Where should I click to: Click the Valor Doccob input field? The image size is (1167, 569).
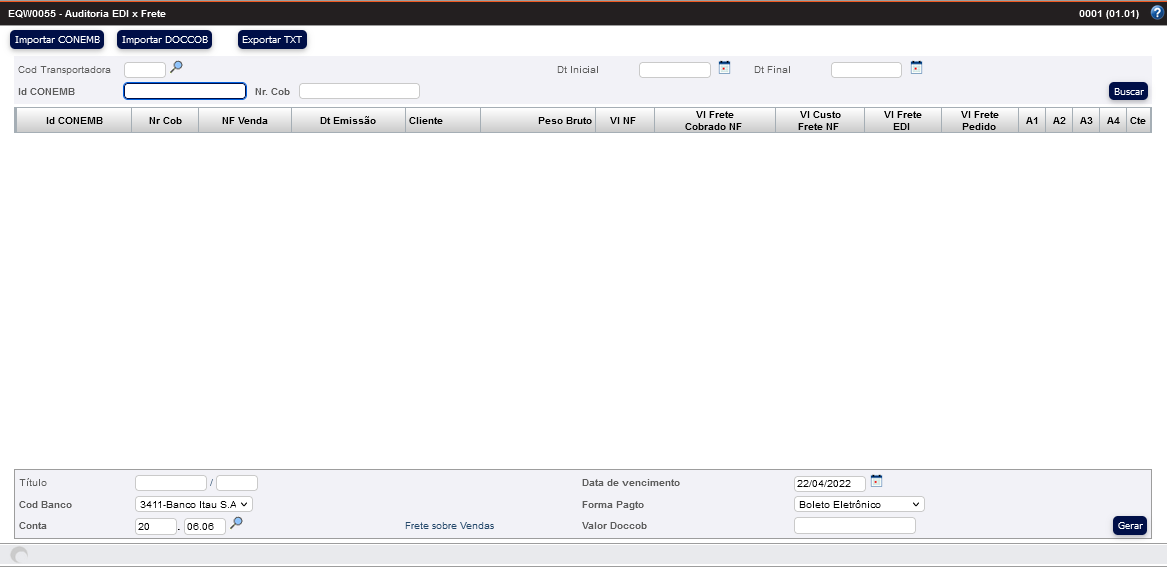click(854, 526)
